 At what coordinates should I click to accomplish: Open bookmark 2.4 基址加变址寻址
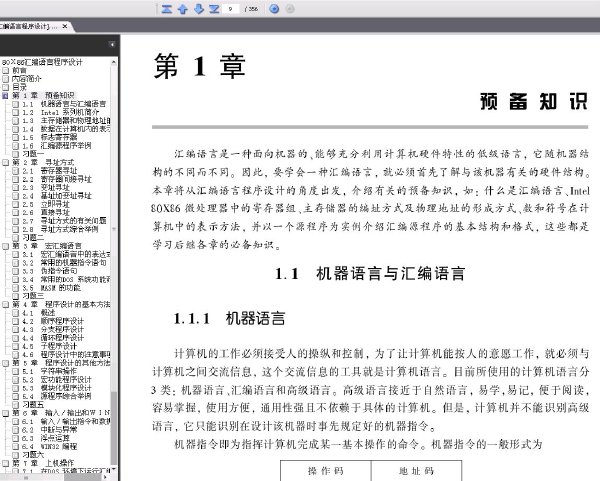point(57,196)
